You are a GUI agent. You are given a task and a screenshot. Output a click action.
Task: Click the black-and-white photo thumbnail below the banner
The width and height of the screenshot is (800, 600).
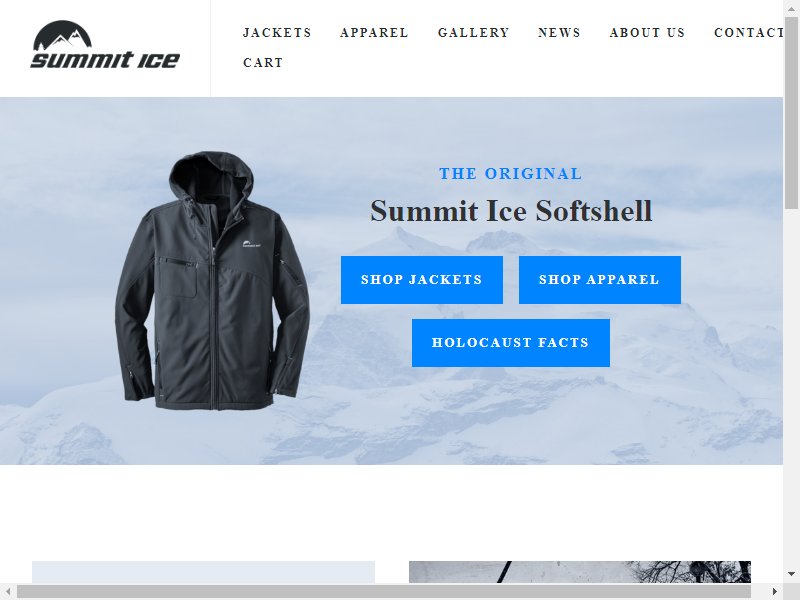click(x=580, y=572)
